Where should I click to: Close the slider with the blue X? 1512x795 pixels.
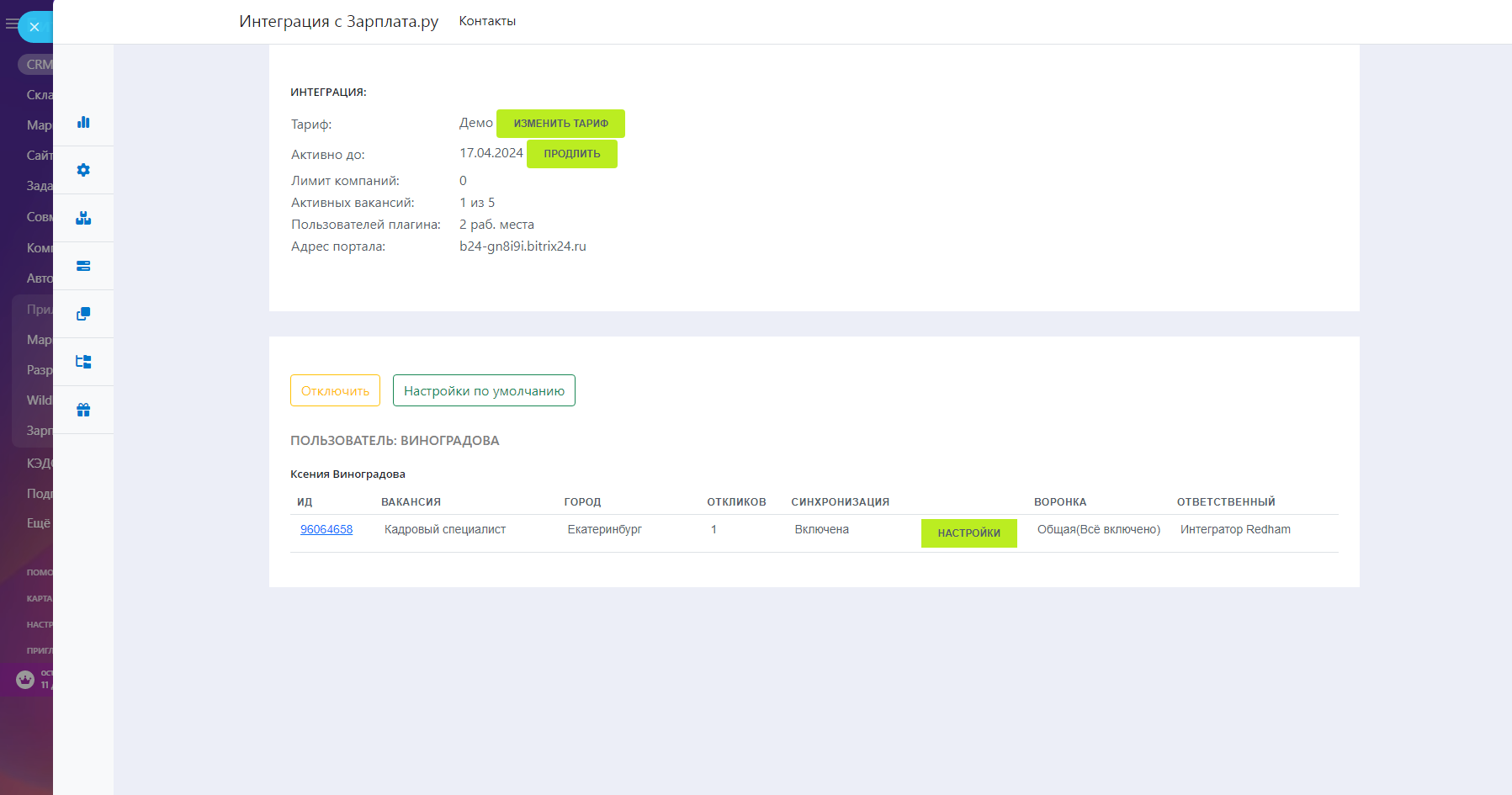pyautogui.click(x=34, y=27)
